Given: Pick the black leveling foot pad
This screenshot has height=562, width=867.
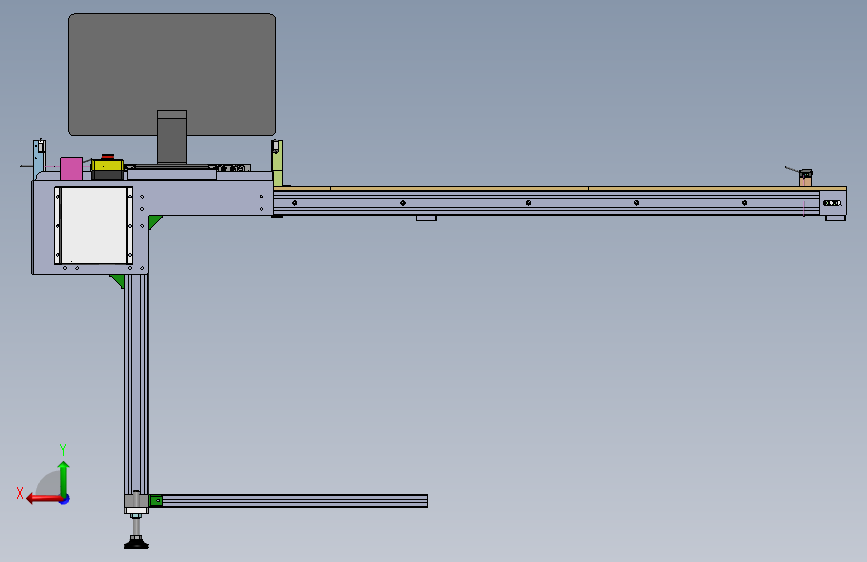Looking at the screenshot, I should 136,543.
